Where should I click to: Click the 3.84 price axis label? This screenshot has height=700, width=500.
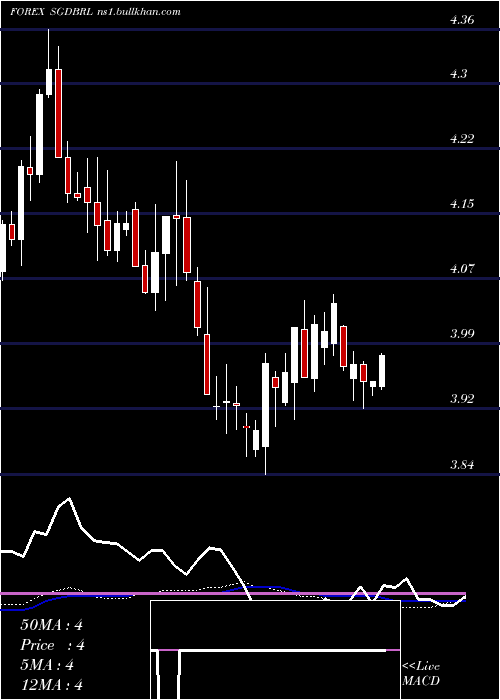[x=462, y=465]
